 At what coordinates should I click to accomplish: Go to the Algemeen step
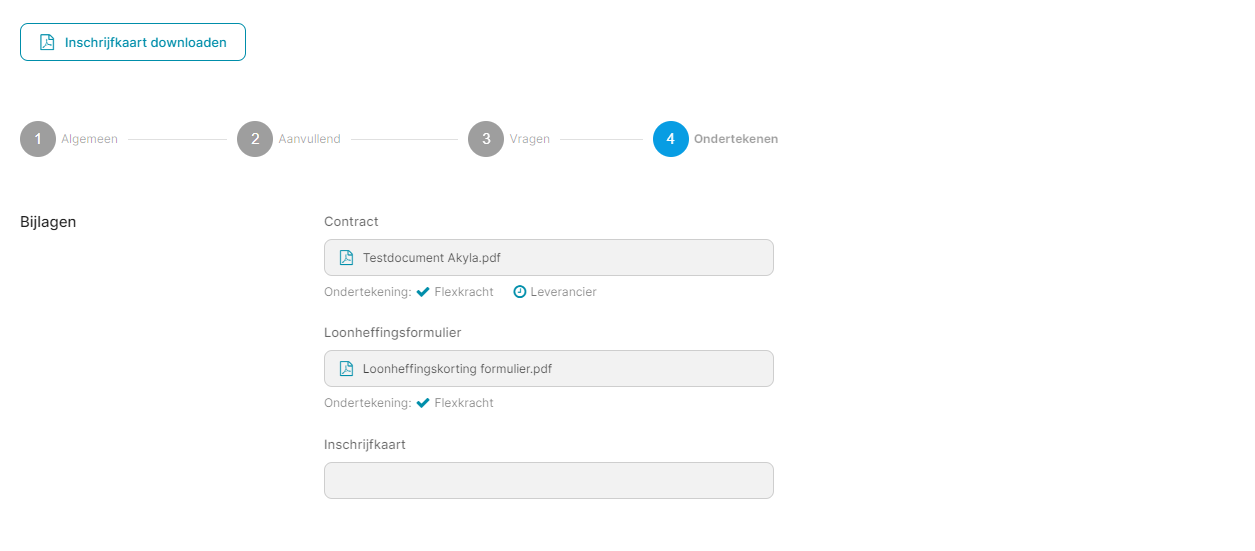(89, 139)
